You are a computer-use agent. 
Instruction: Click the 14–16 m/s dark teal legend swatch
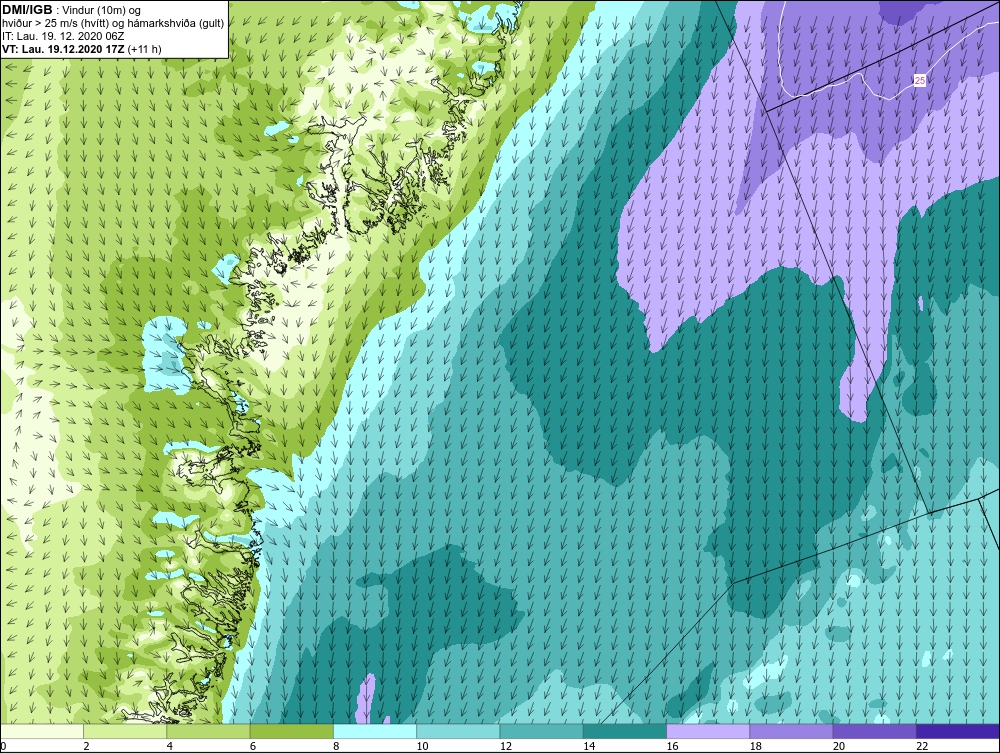624,731
